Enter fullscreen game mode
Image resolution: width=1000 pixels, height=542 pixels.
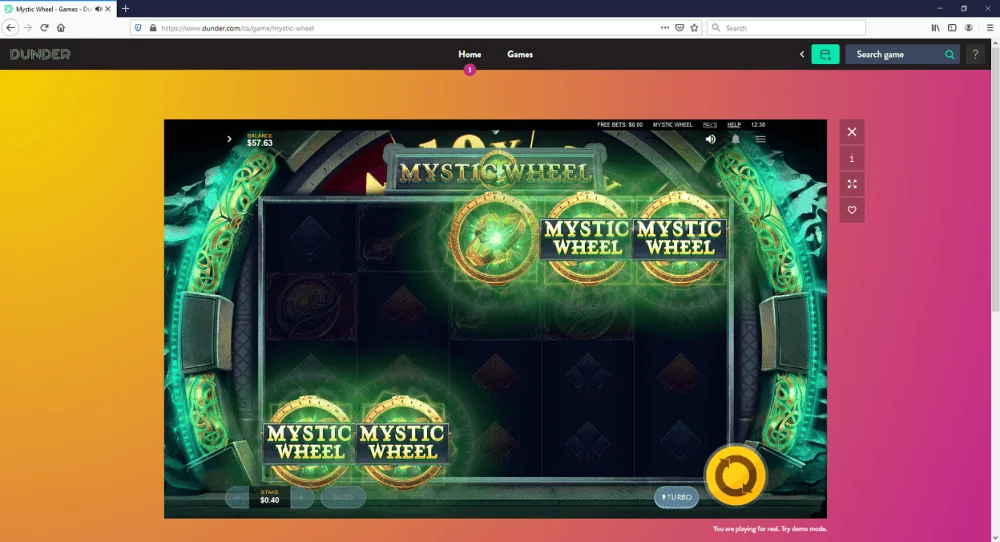tap(852, 184)
